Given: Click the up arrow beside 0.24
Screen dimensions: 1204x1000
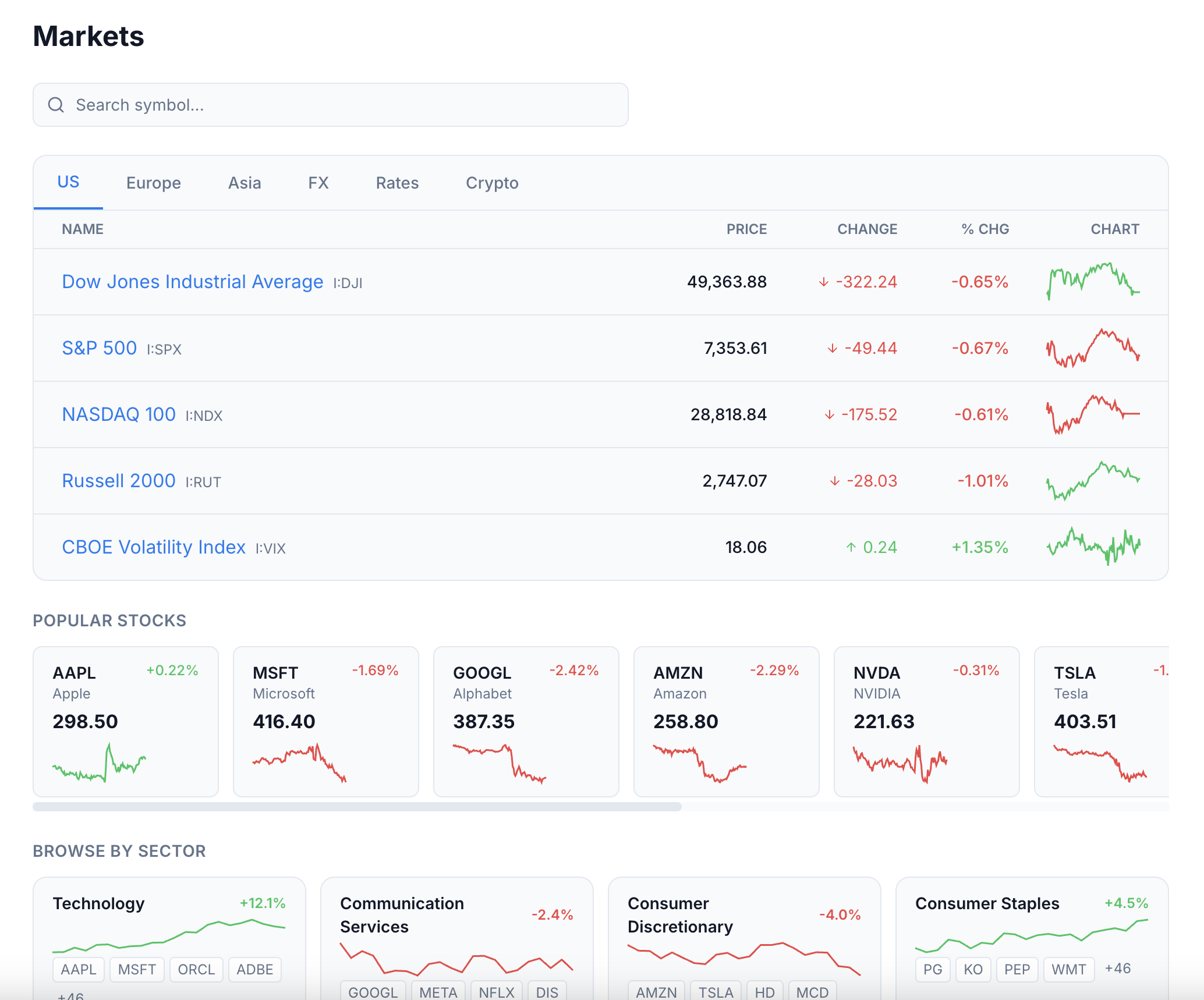Looking at the screenshot, I should (x=851, y=548).
